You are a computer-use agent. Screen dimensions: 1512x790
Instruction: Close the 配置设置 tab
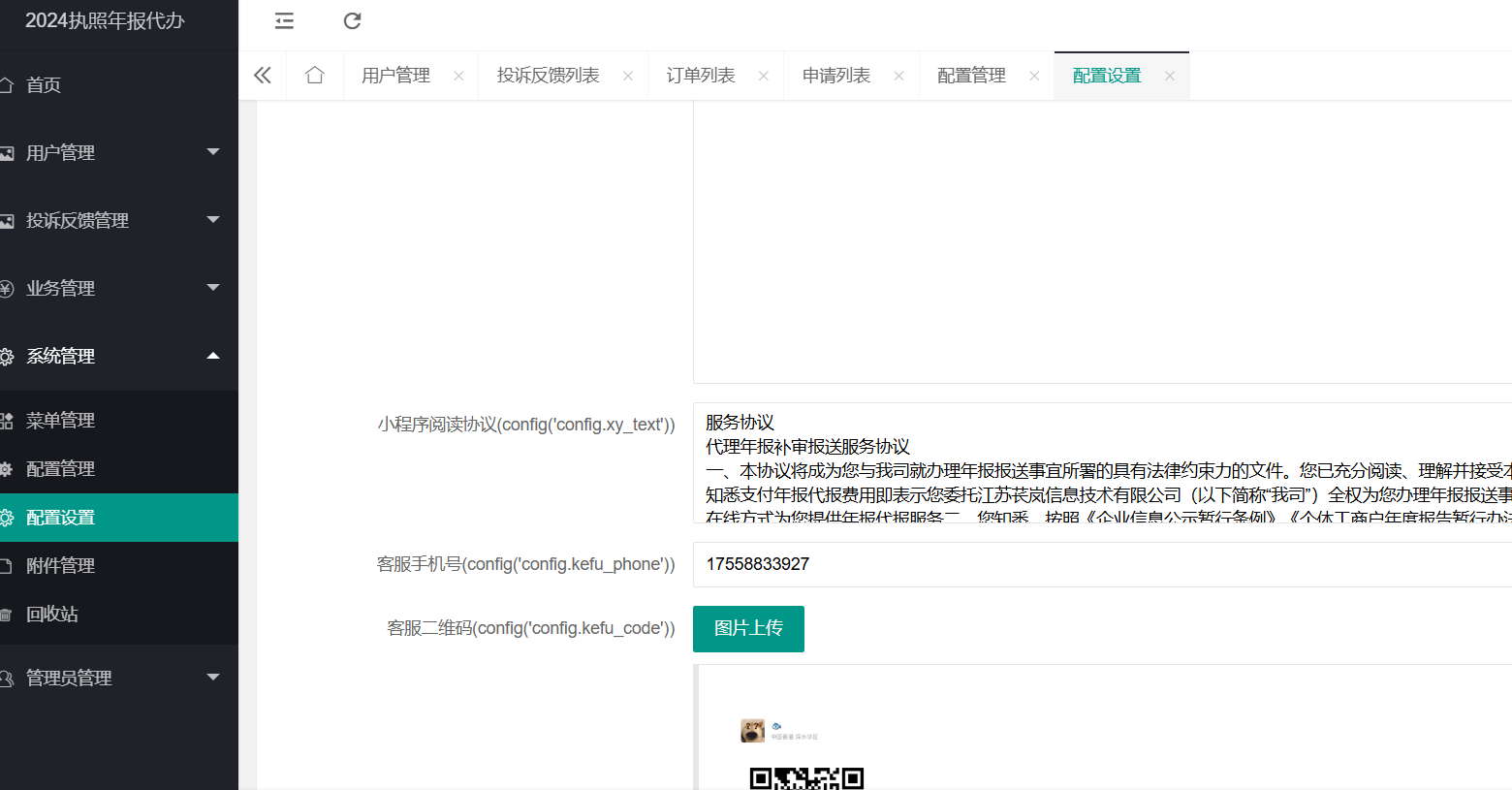1170,76
